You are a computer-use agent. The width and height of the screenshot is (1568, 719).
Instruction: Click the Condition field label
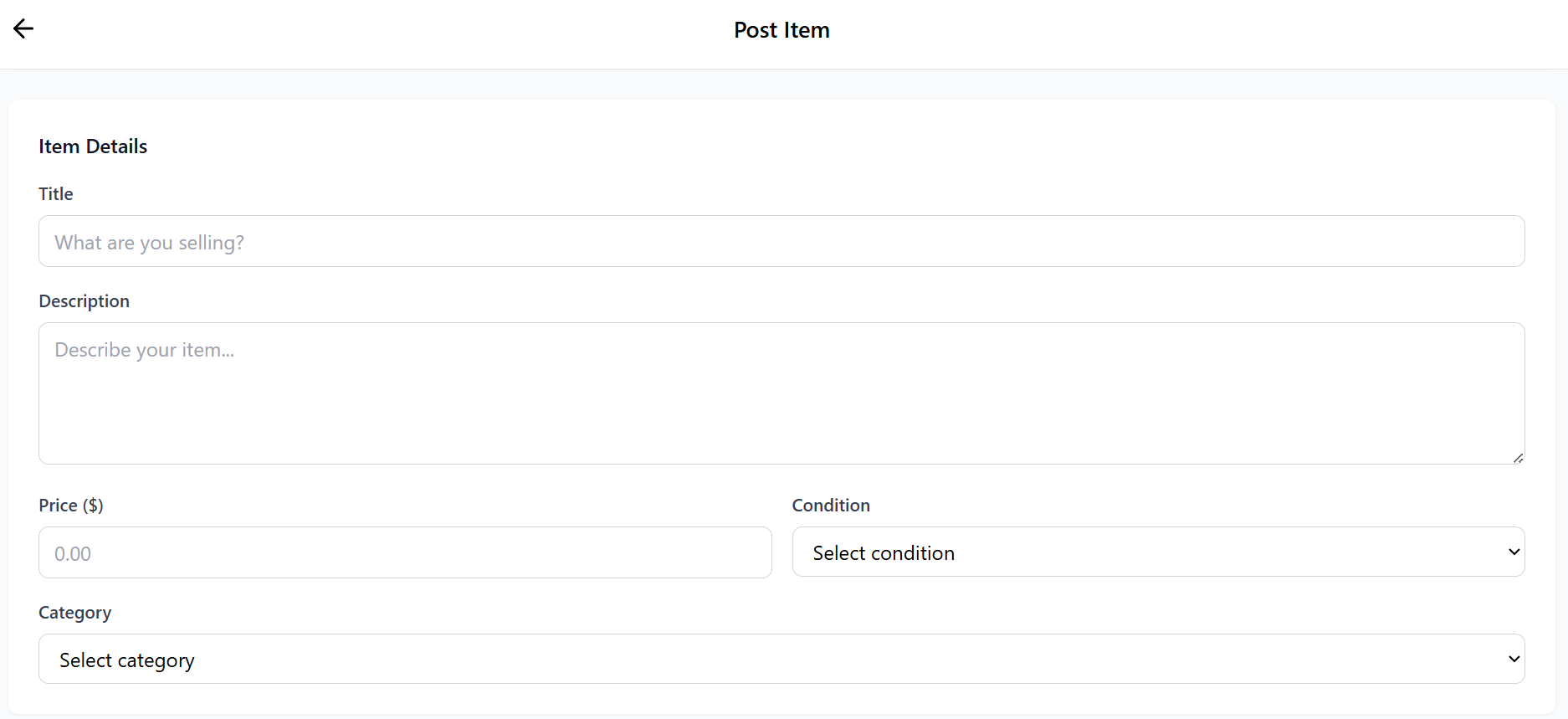pyautogui.click(x=831, y=506)
